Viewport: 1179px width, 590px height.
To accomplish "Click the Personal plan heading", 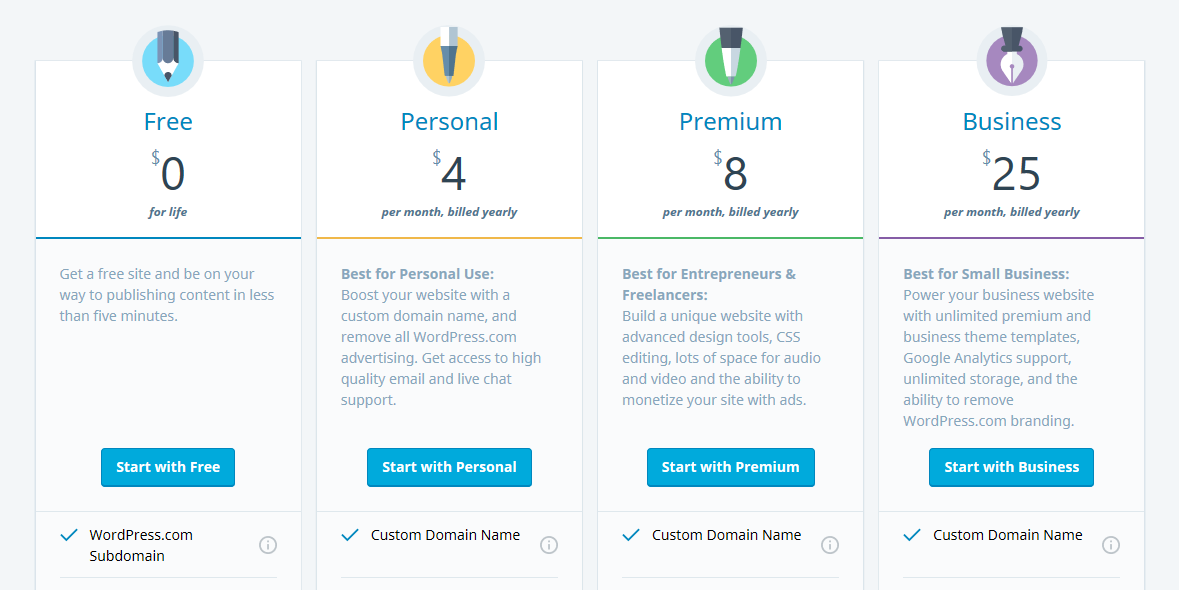I will click(x=449, y=121).
